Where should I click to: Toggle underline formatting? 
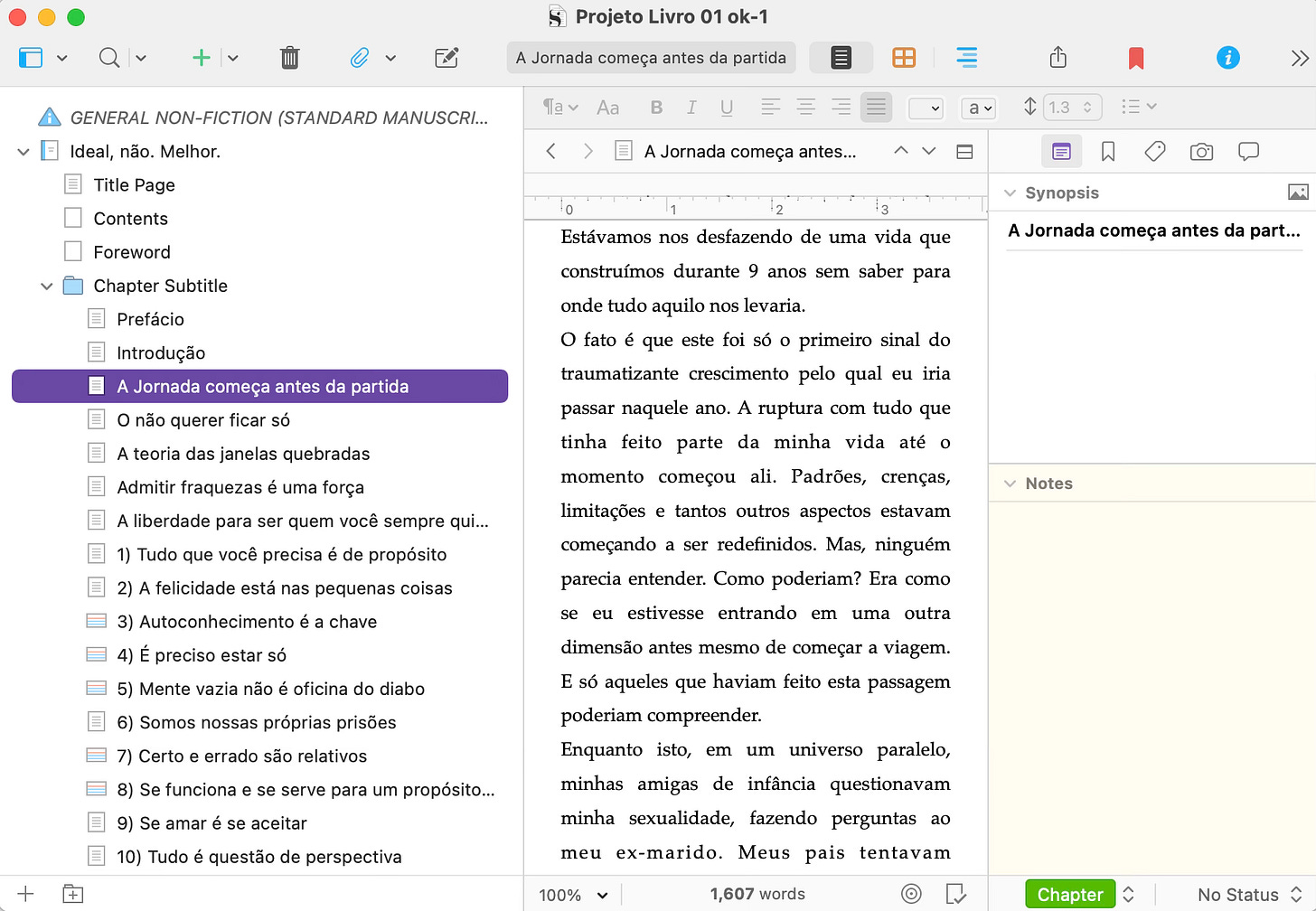tap(727, 108)
